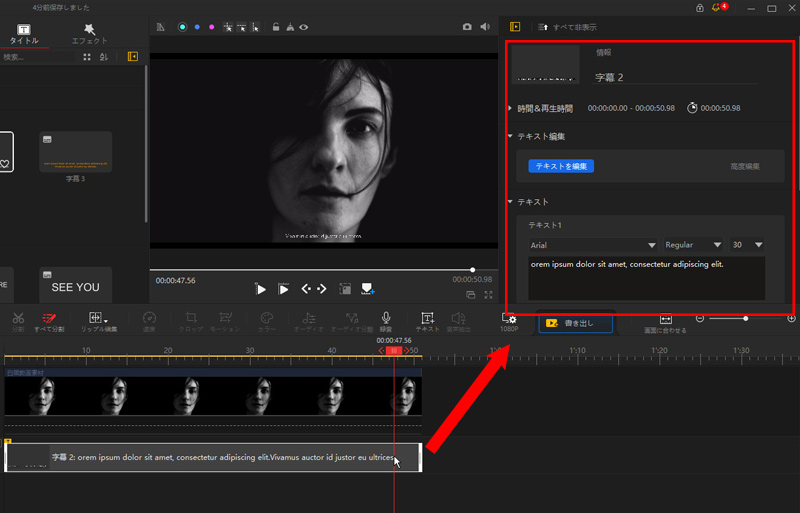Click the 録音 microphone icon
This screenshot has height=513, width=800.
point(386,319)
